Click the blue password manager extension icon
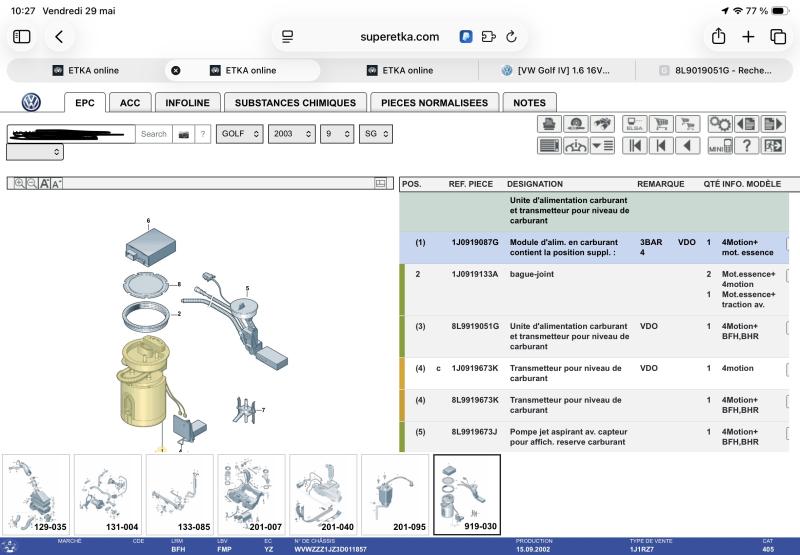800x555 pixels. click(465, 37)
